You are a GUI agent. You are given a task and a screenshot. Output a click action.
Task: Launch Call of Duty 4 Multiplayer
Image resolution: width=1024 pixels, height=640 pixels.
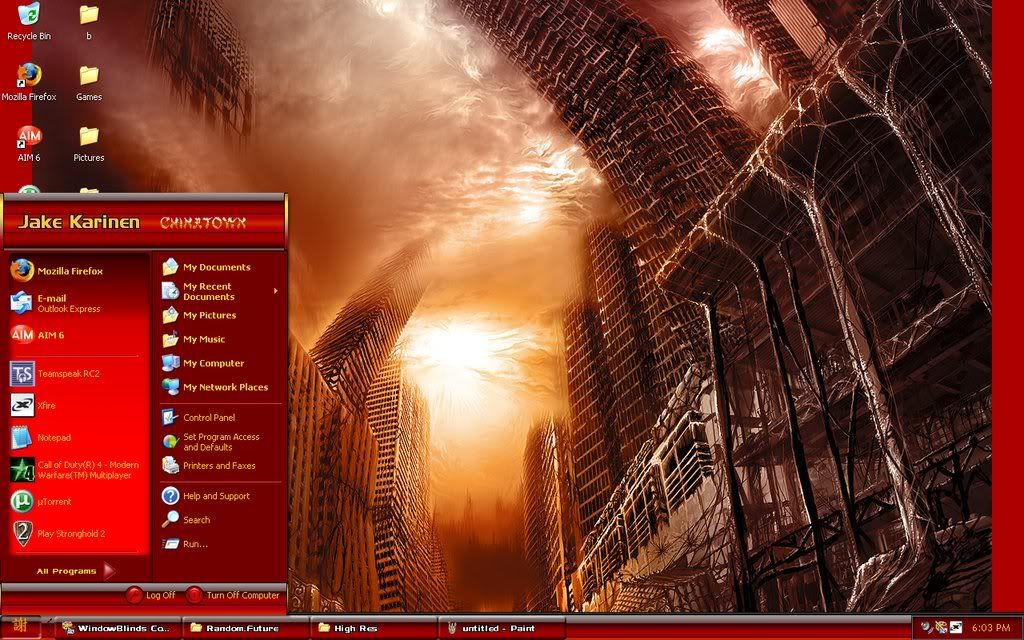(79, 470)
